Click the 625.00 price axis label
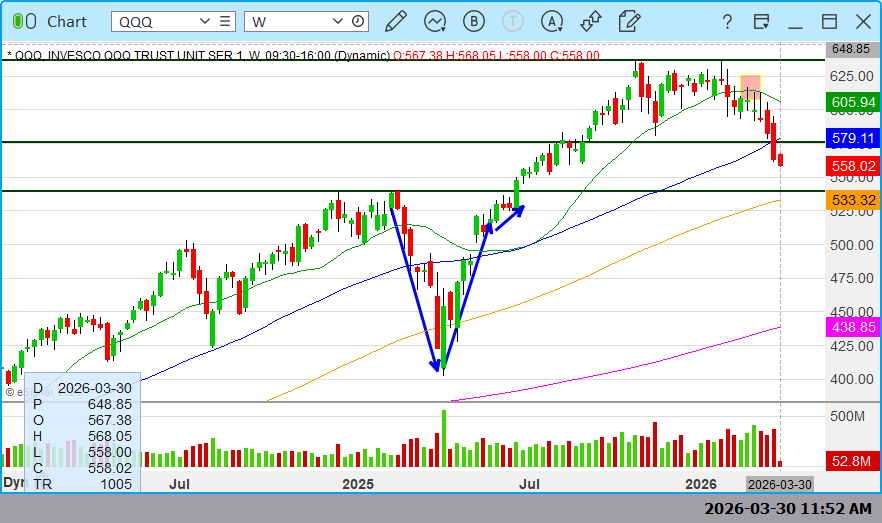 852,76
